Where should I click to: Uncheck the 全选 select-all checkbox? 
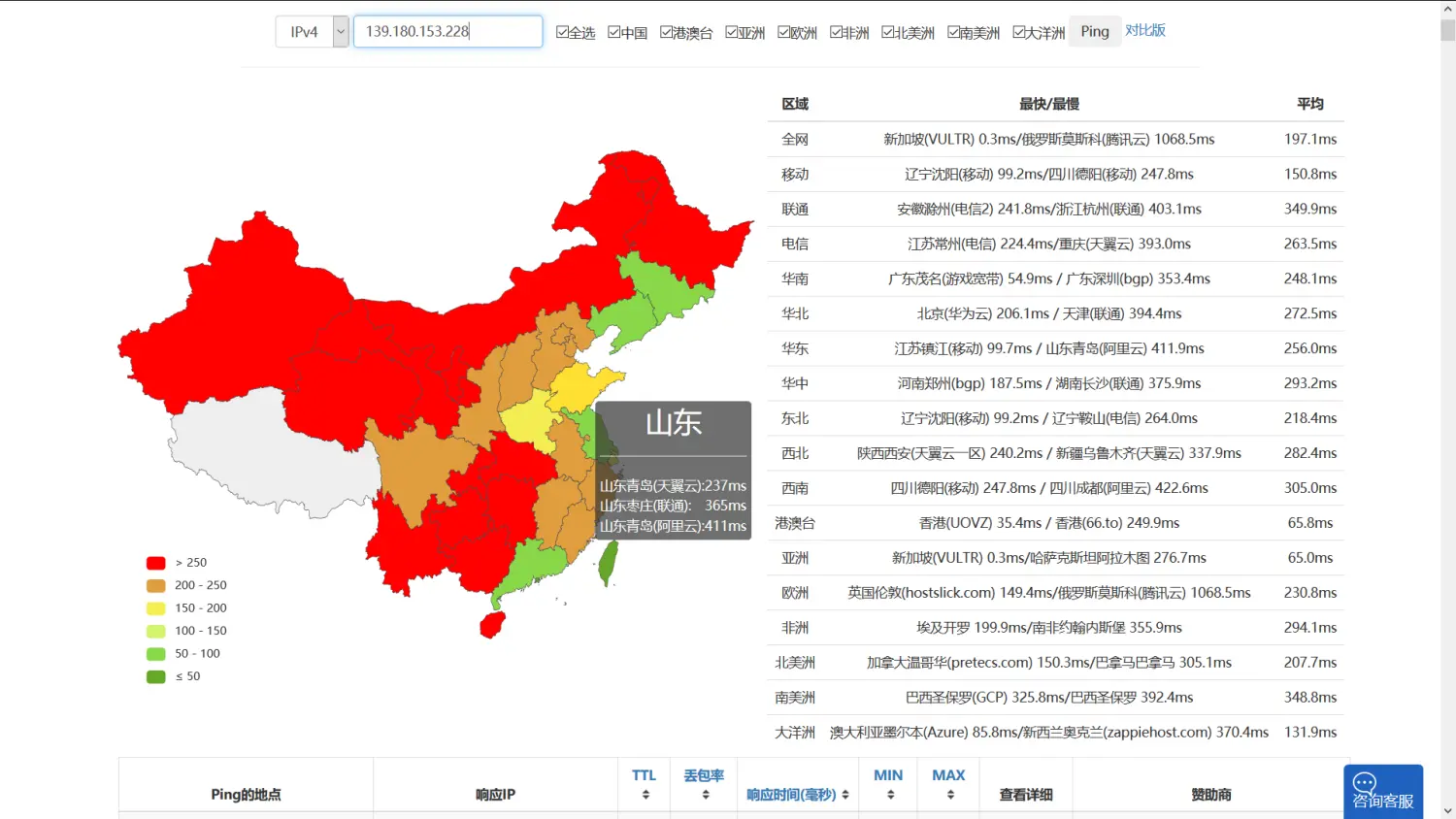pos(562,32)
